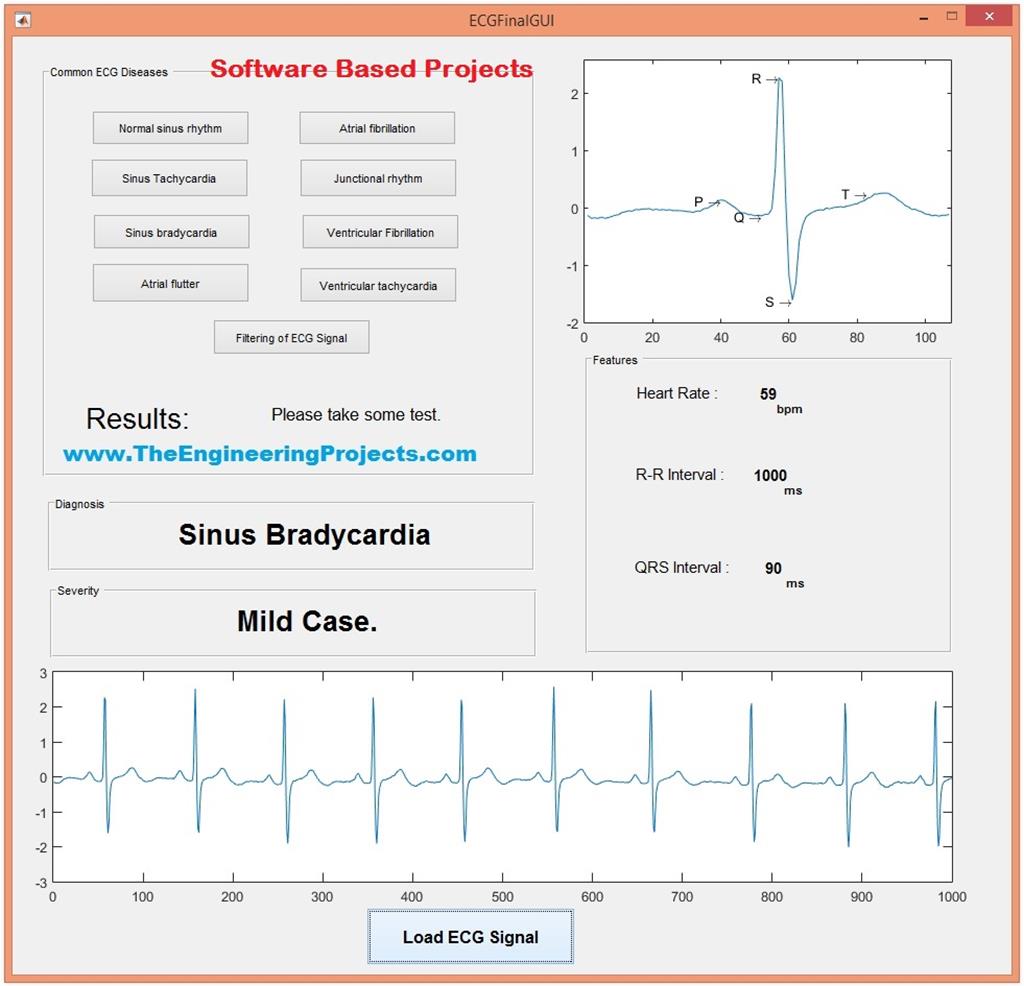Click the Atrial flutter button
Viewport: 1024px width, 986px height.
coord(170,283)
